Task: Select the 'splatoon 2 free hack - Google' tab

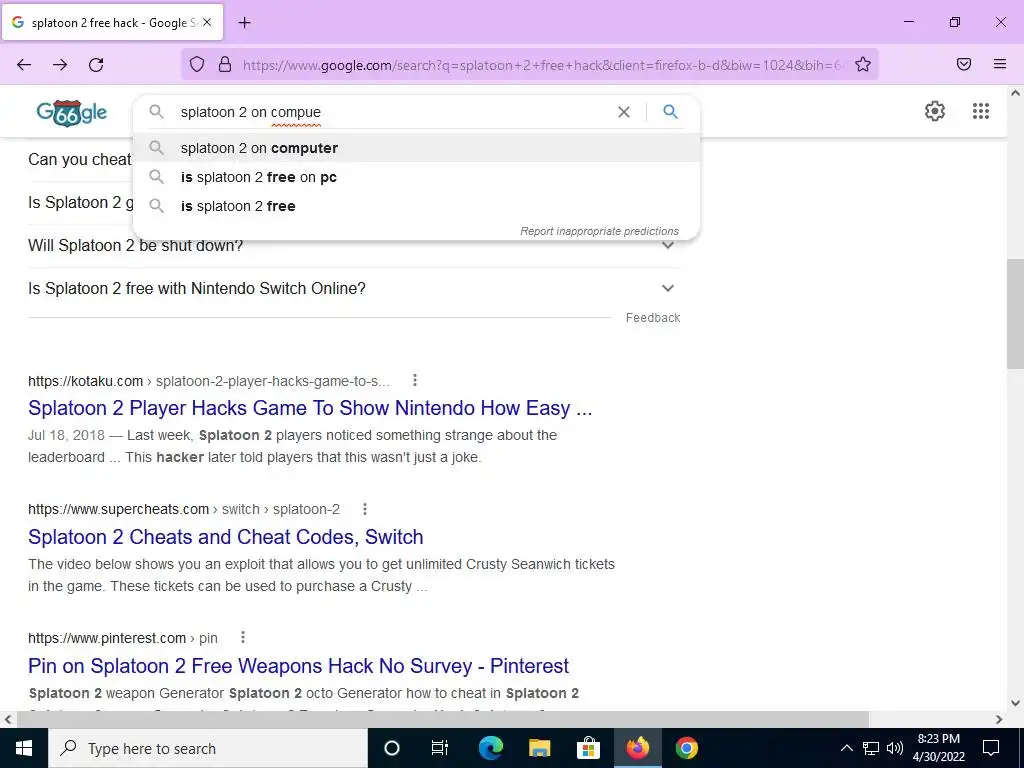Action: [x=112, y=22]
